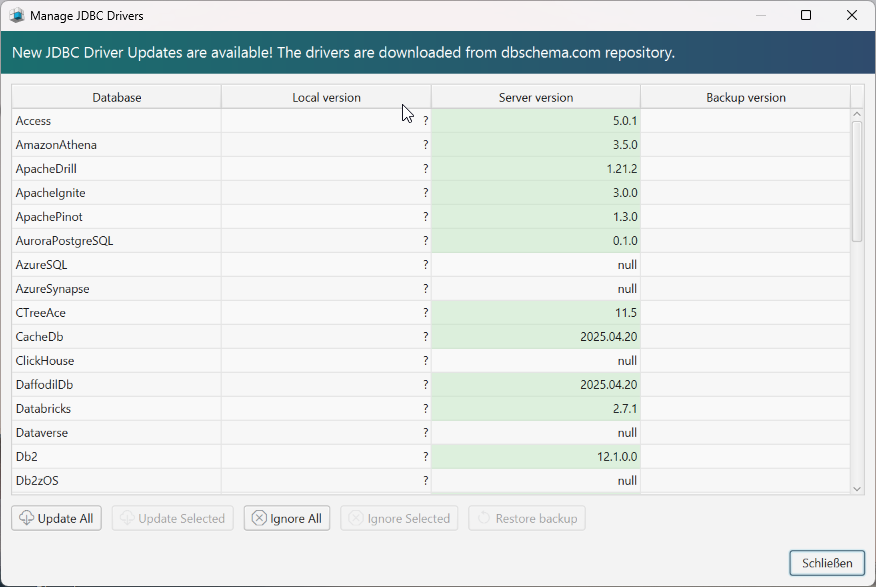Click server version 0.1.0 cell
The height and width of the screenshot is (587, 876).
536,241
